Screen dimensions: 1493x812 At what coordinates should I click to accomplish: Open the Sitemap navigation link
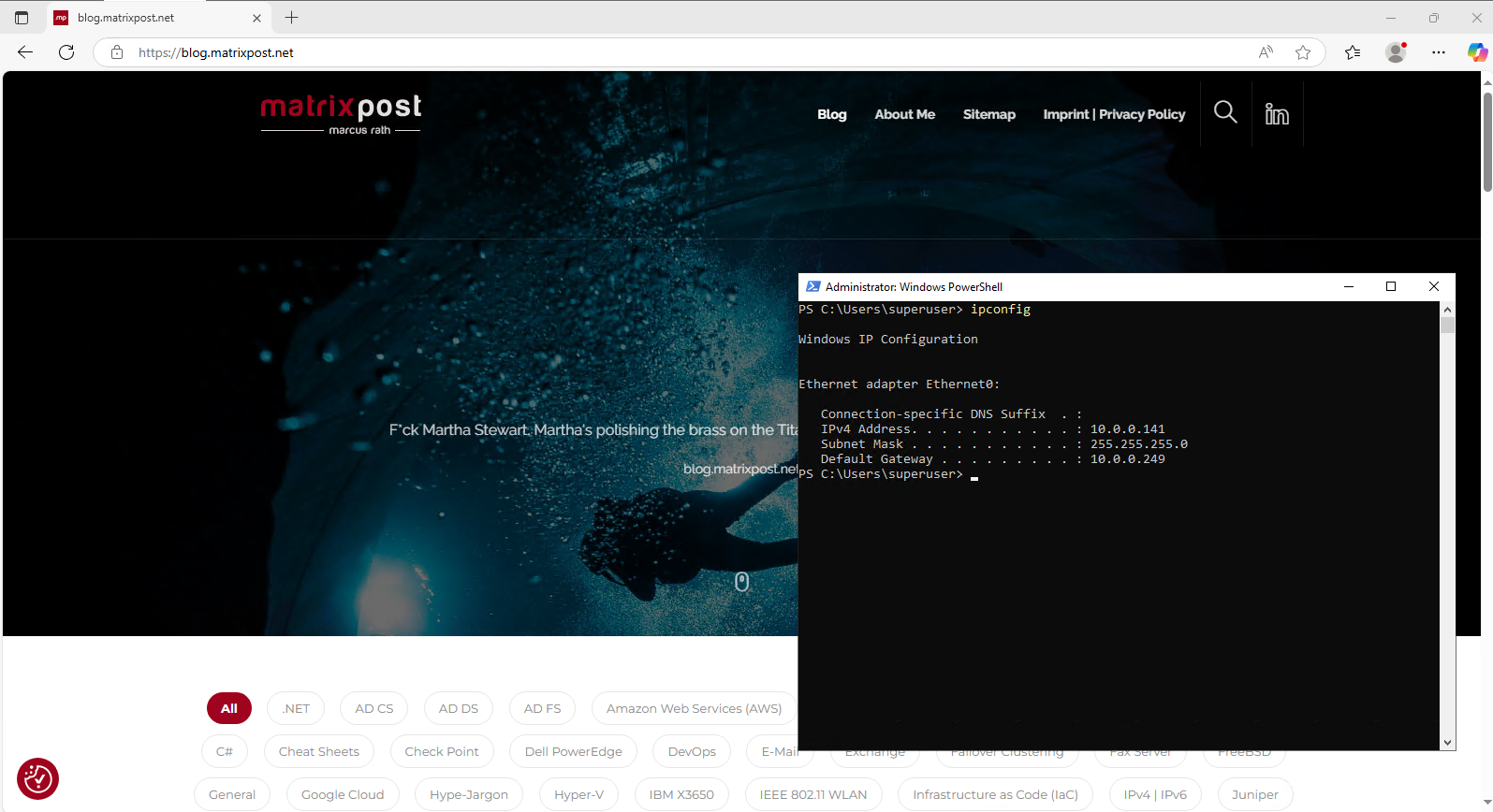989,114
